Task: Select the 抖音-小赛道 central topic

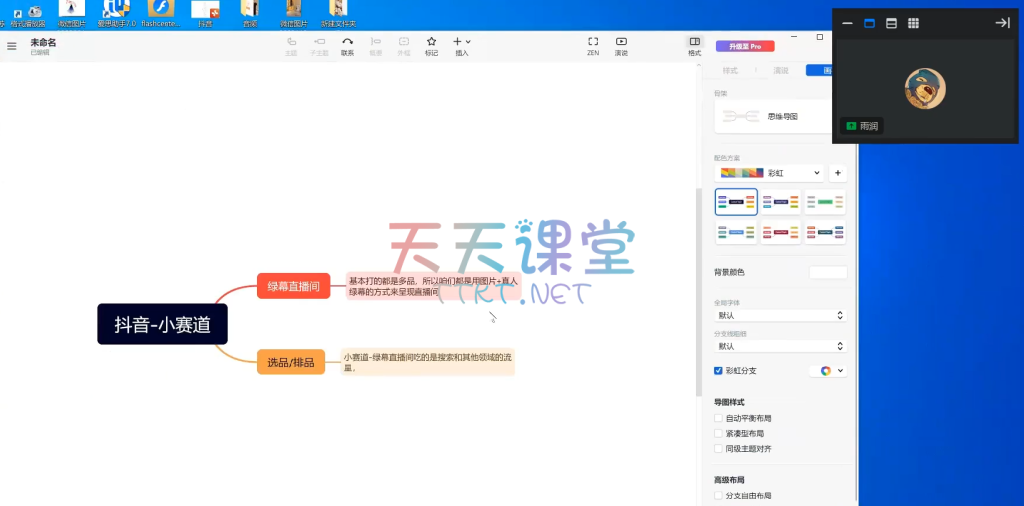Action: pos(162,325)
